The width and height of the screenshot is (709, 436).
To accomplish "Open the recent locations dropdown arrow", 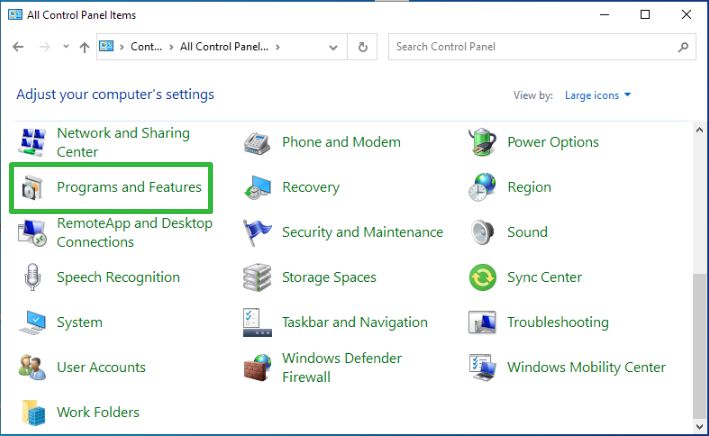I will (x=66, y=47).
